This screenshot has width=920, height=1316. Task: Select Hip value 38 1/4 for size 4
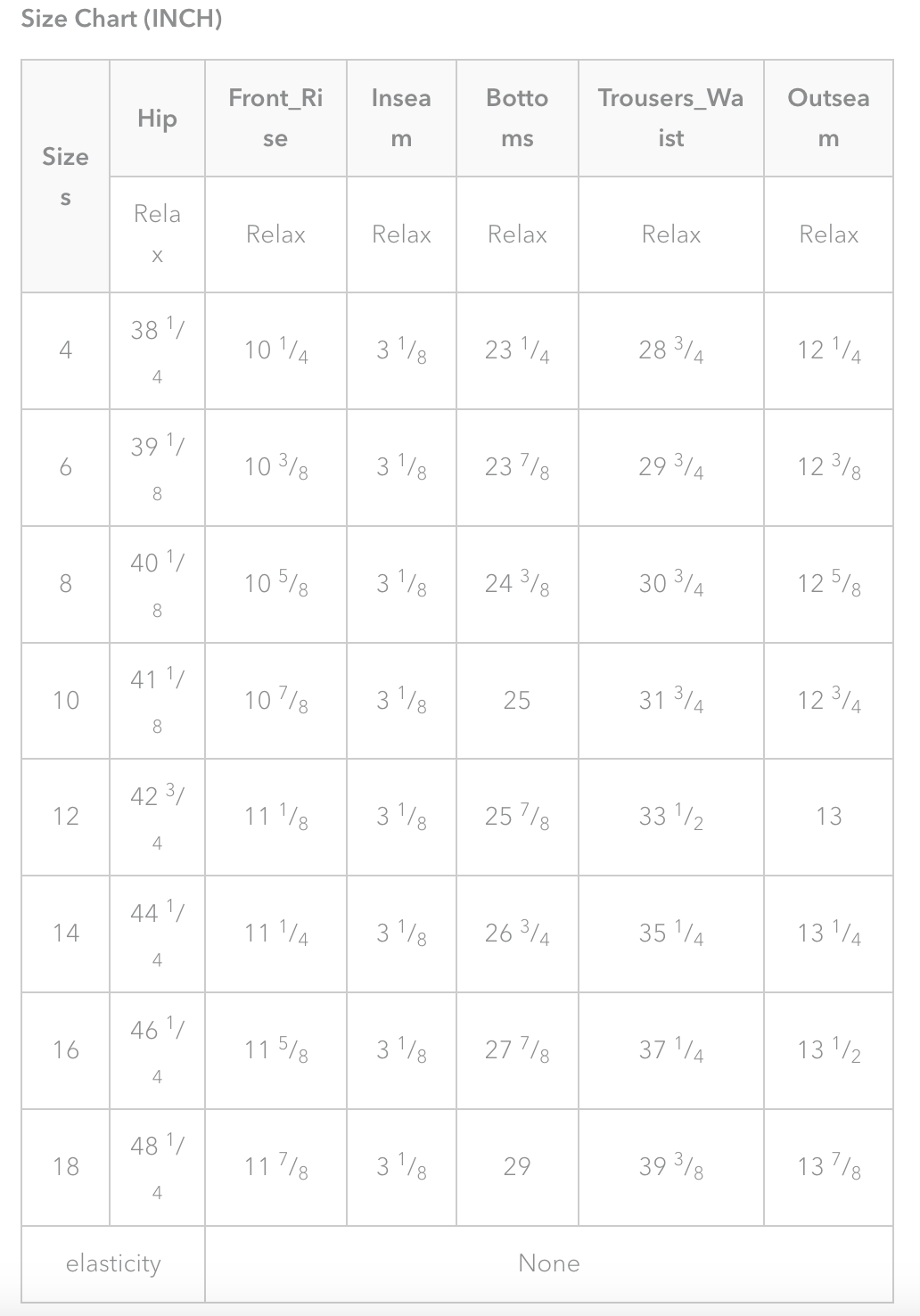(157, 350)
